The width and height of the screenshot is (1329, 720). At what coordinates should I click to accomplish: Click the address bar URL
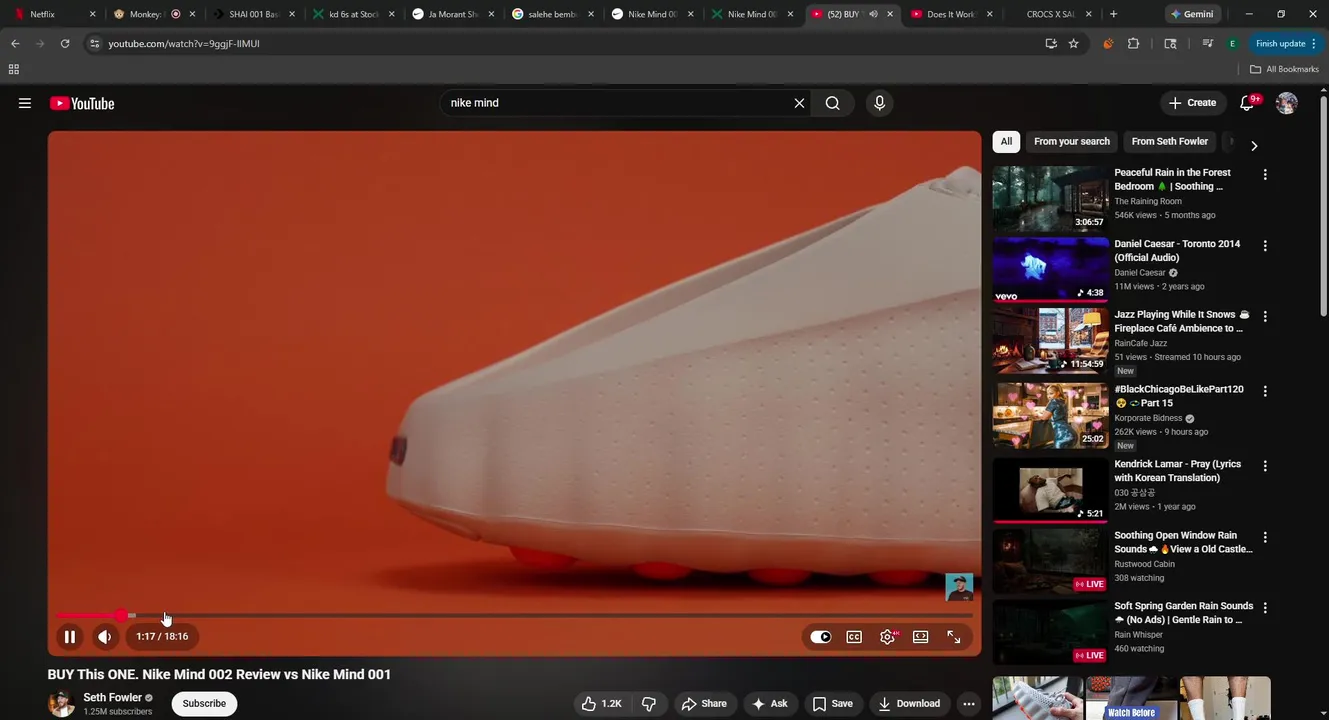[x=184, y=44]
